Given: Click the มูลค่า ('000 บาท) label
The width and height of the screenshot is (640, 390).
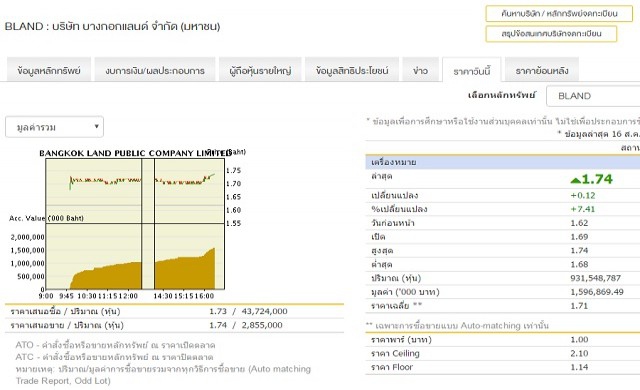Looking at the screenshot, I should [x=405, y=292].
